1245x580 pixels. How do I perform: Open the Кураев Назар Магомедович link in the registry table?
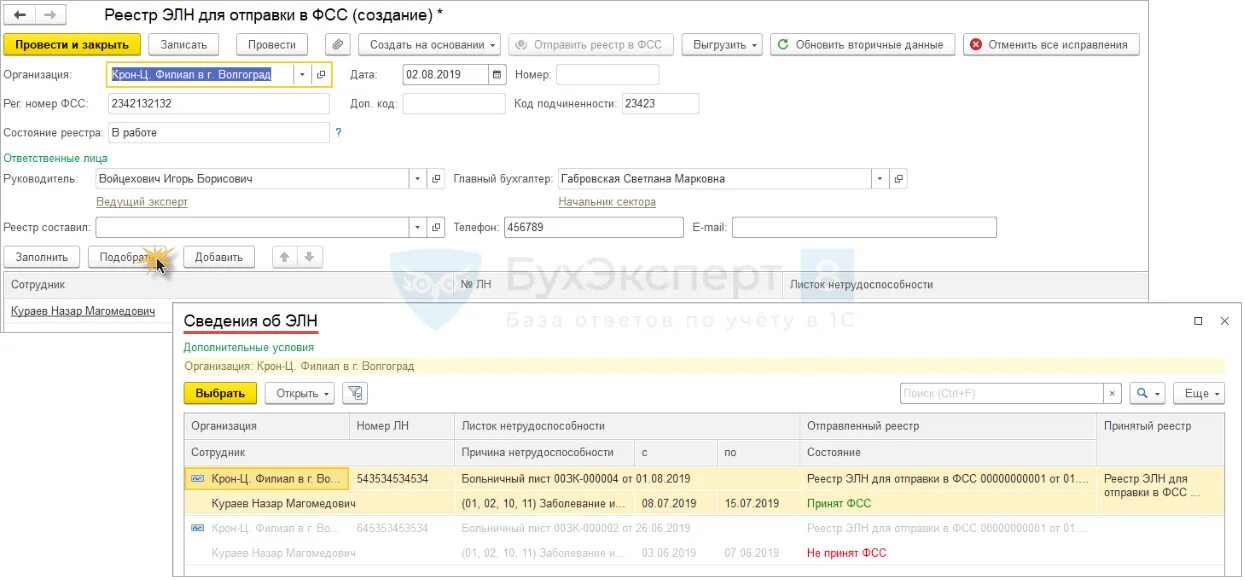83,311
